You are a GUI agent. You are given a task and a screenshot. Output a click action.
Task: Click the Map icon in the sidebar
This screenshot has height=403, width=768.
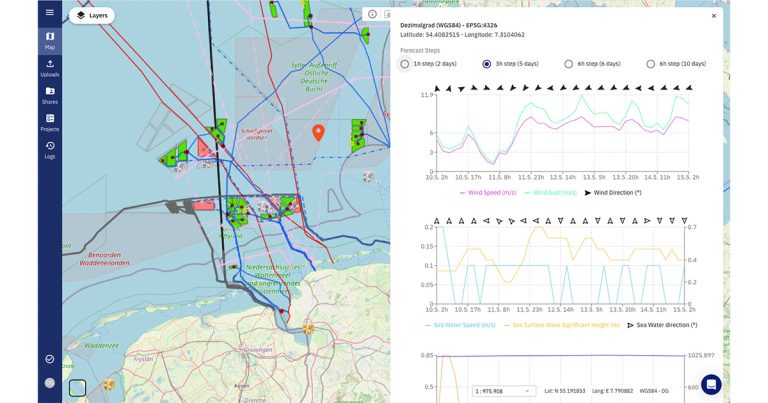click(50, 36)
